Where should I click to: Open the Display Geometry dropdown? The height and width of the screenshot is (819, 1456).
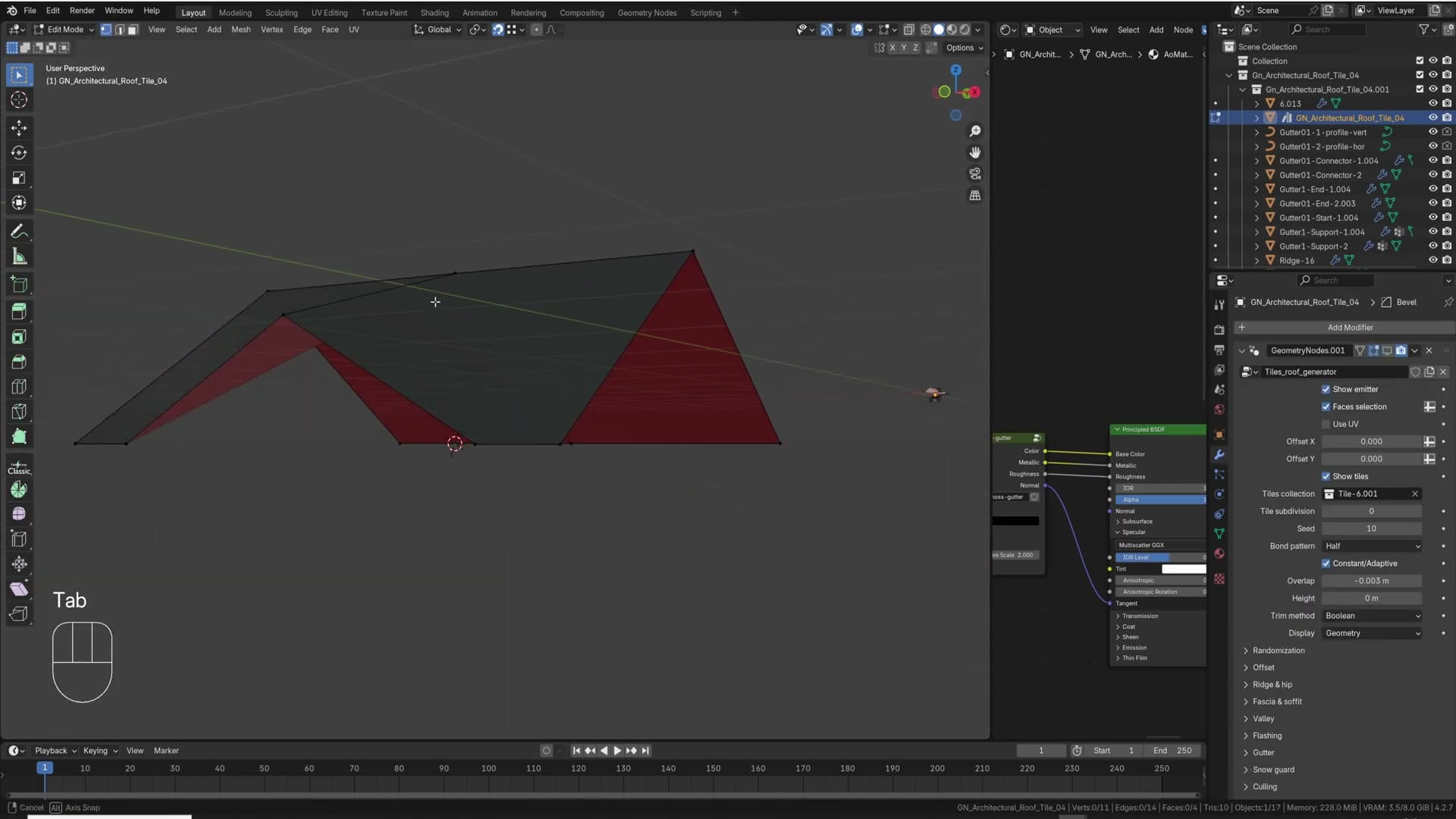coord(1372,633)
